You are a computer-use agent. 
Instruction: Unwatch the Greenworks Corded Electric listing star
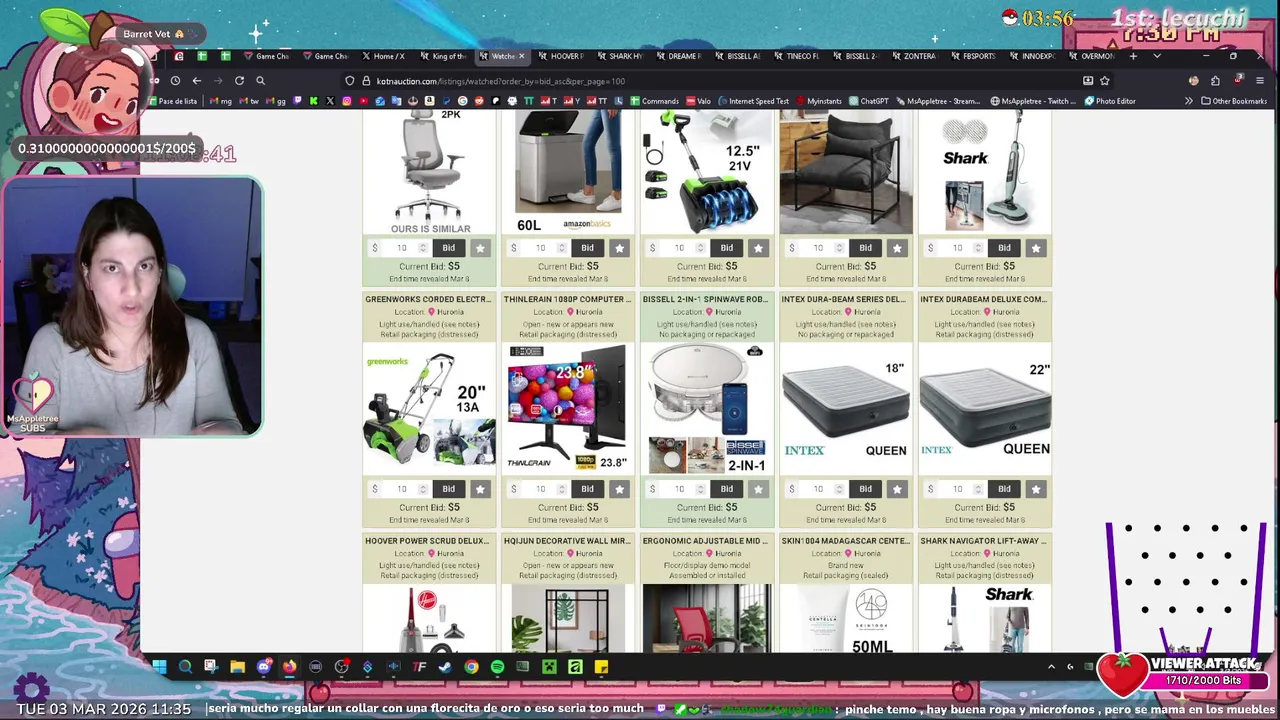click(x=480, y=489)
